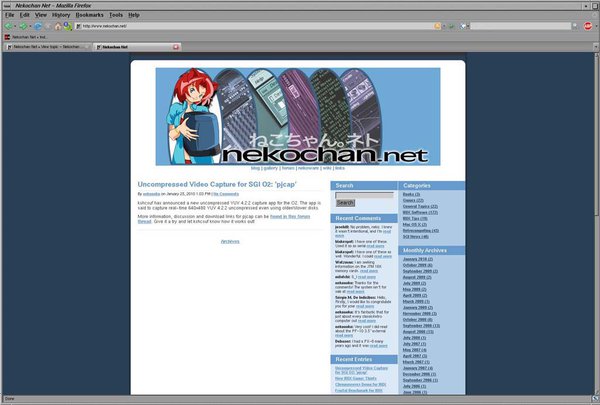
Task: Open the 'January 2010' monthly archive
Action: [x=418, y=259]
